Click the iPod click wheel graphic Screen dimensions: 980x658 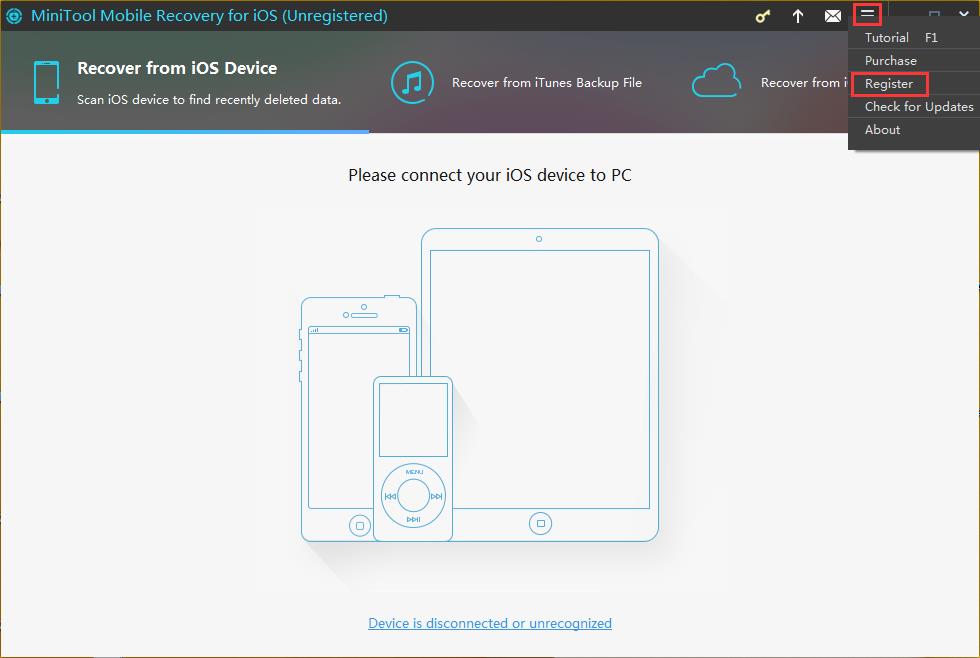(413, 495)
